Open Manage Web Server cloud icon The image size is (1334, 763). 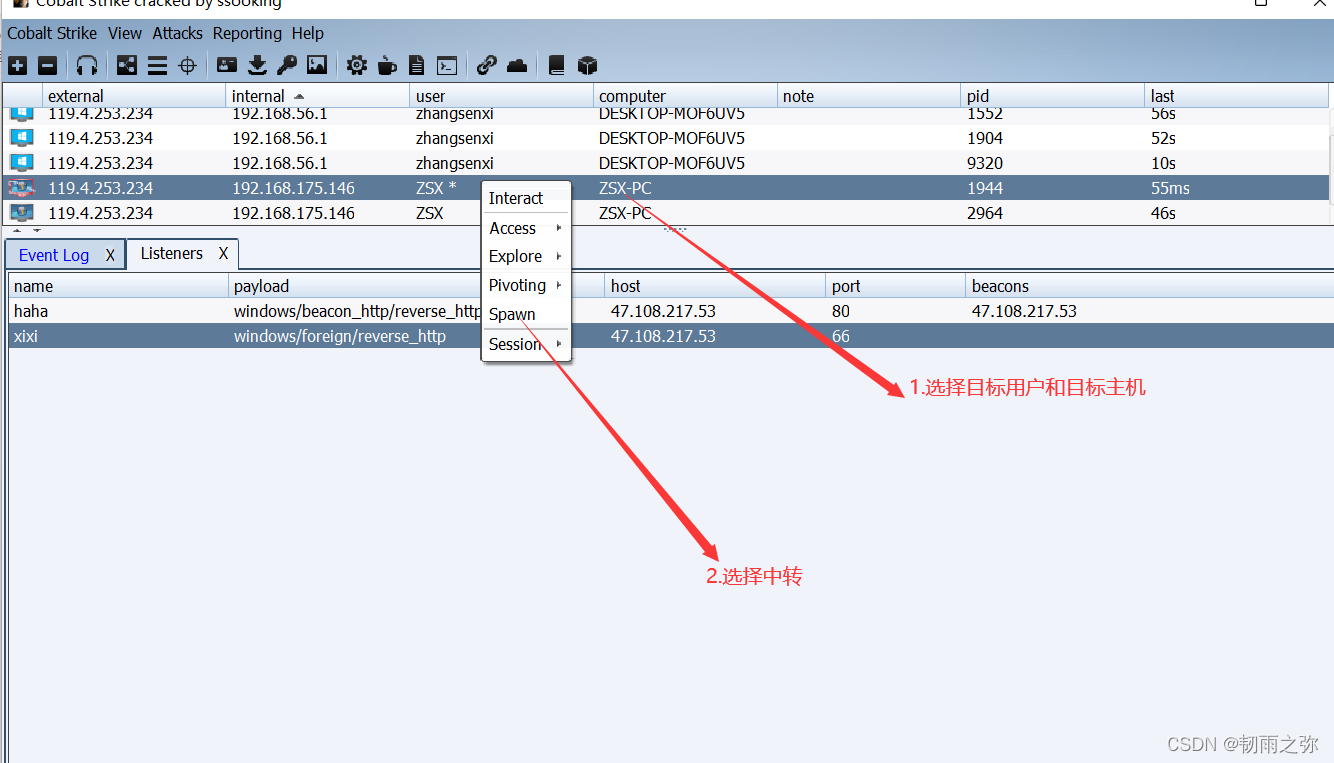[517, 66]
